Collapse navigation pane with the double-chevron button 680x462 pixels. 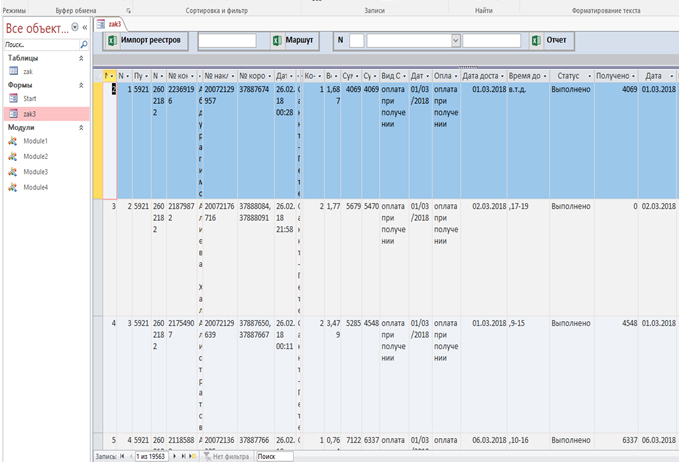pyautogui.click(x=85, y=27)
